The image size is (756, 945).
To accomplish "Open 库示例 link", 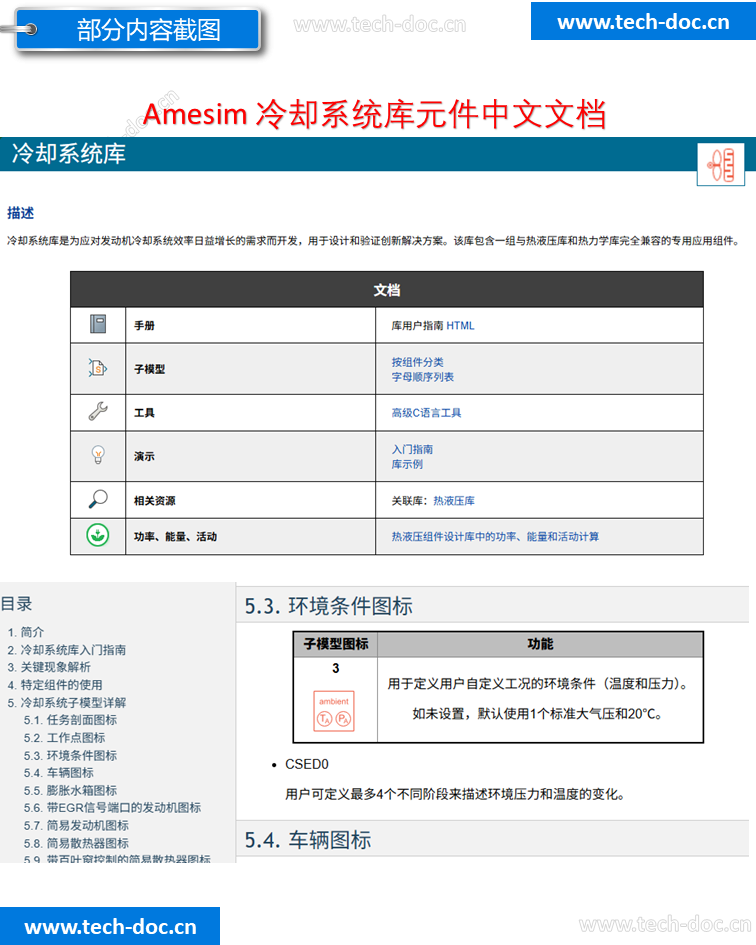I will pyautogui.click(x=407, y=464).
